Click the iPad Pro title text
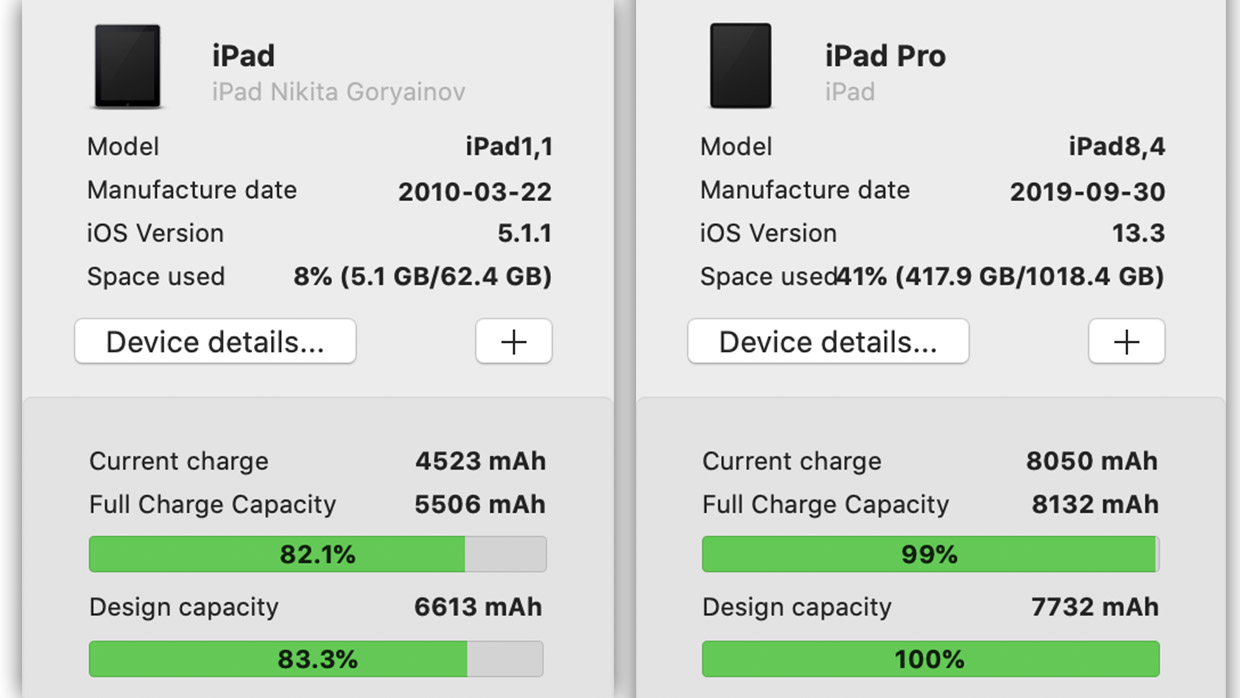This screenshot has width=1240, height=698. [x=885, y=56]
